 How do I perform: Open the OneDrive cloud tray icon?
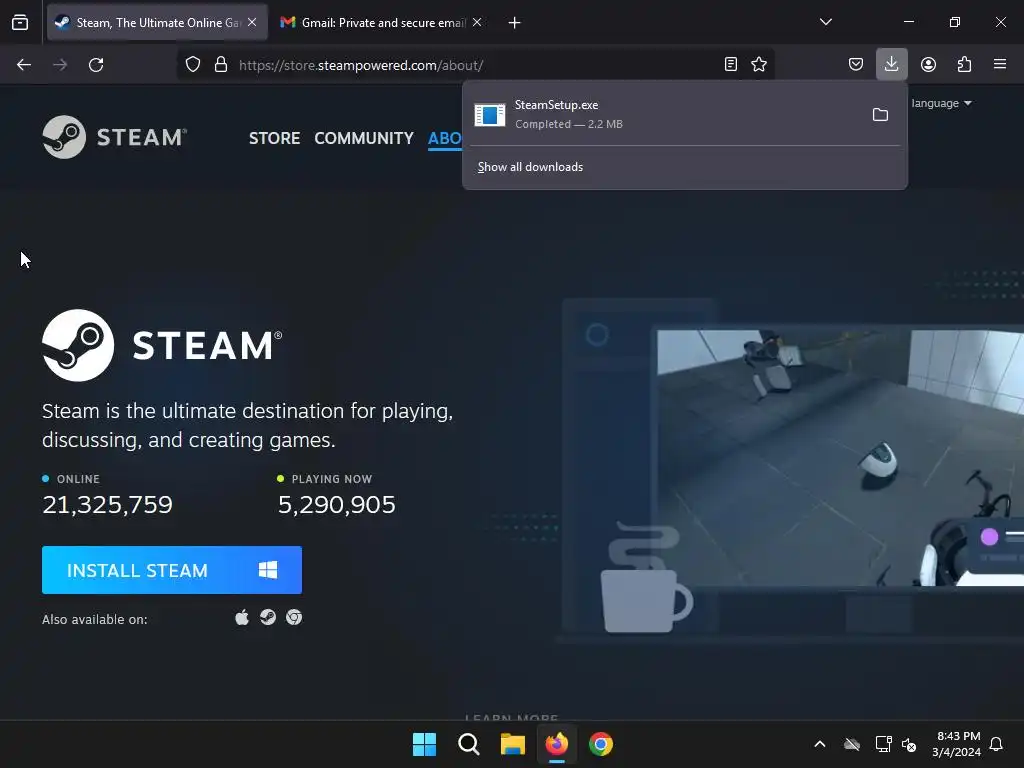click(852, 744)
